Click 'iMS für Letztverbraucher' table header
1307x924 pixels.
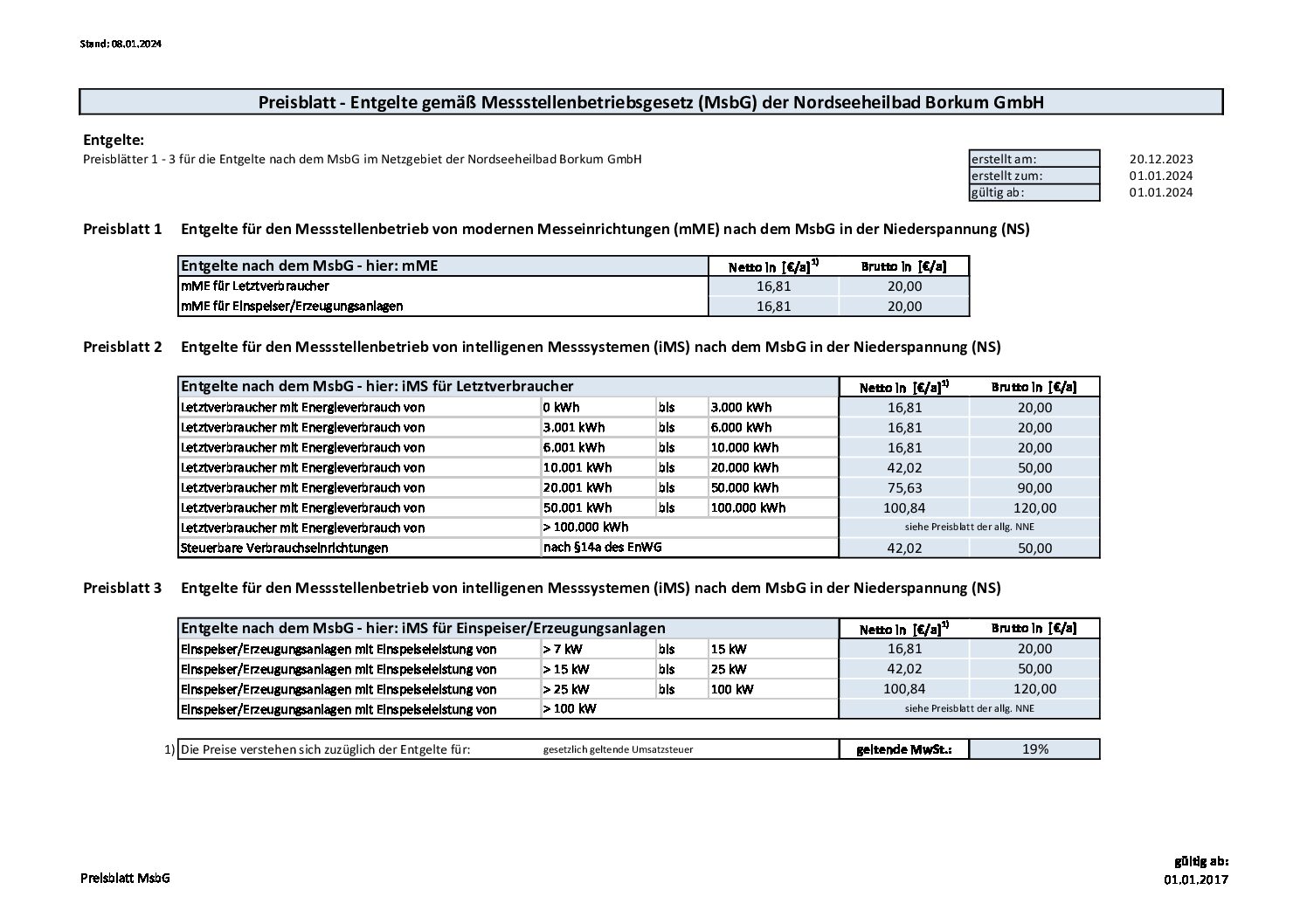[x=508, y=386]
